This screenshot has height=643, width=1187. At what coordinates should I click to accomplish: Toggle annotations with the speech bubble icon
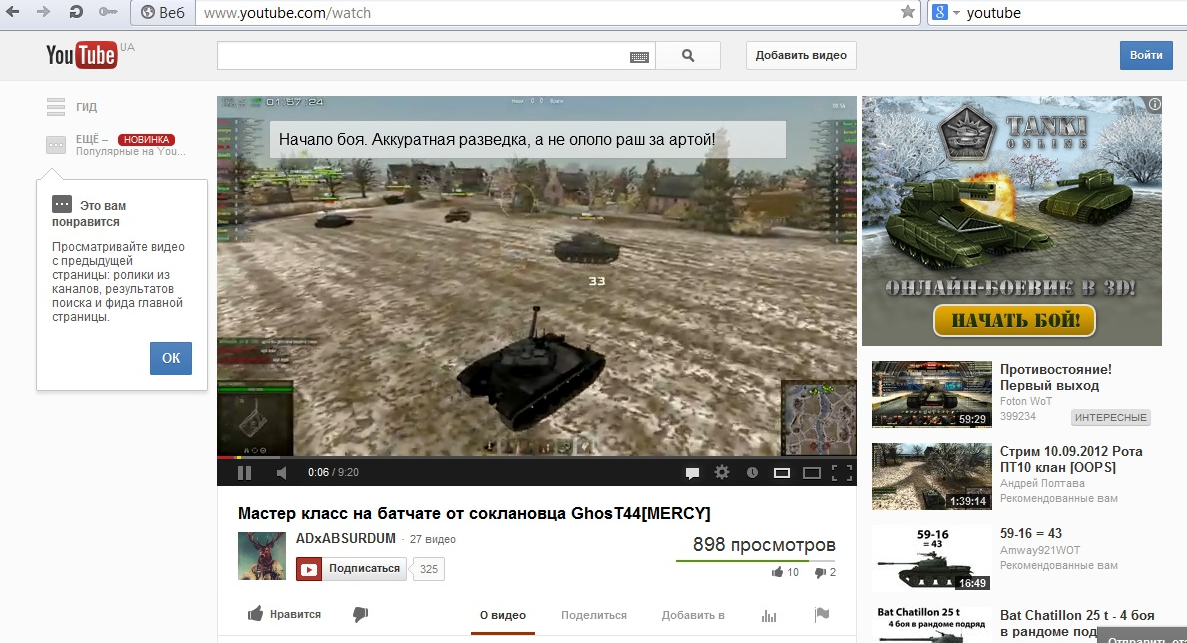point(692,473)
